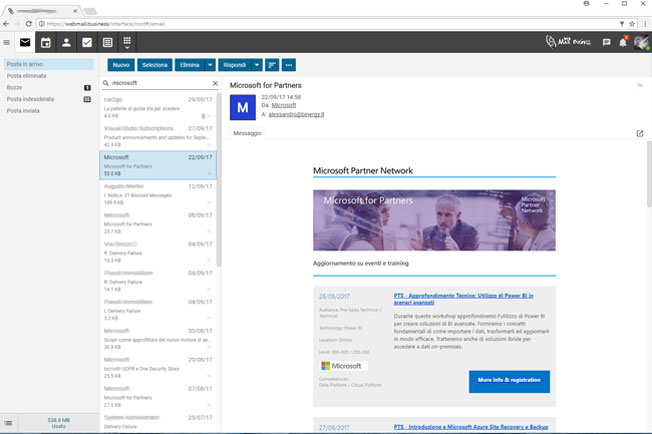Focus the search field containing microsoft
This screenshot has width=652, height=434.
point(160,83)
